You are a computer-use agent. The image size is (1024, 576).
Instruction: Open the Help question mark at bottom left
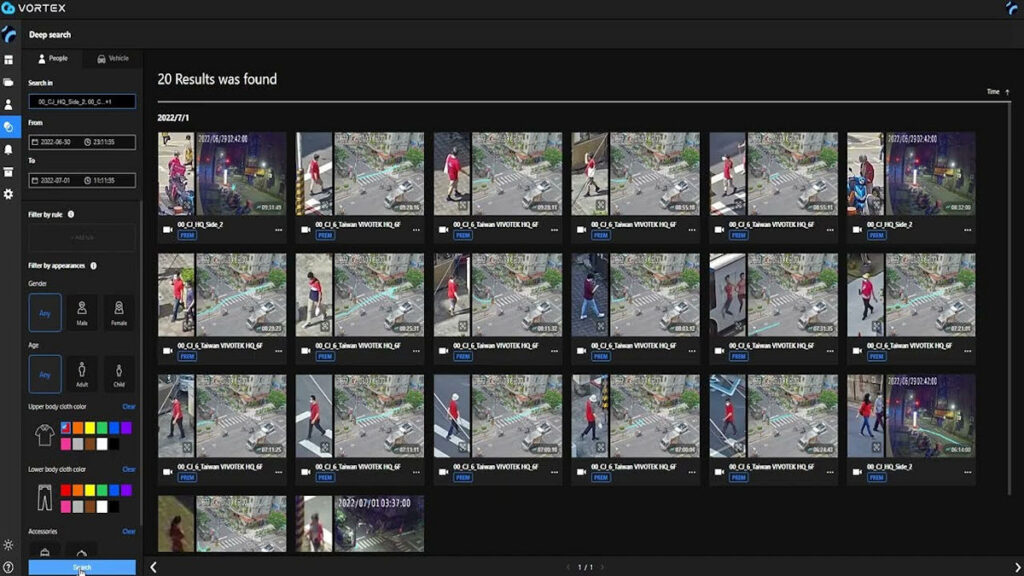[x=9, y=565]
